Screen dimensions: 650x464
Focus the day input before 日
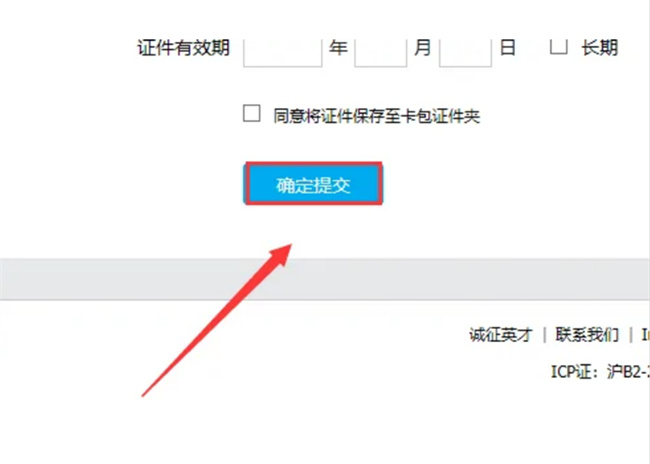pos(465,52)
